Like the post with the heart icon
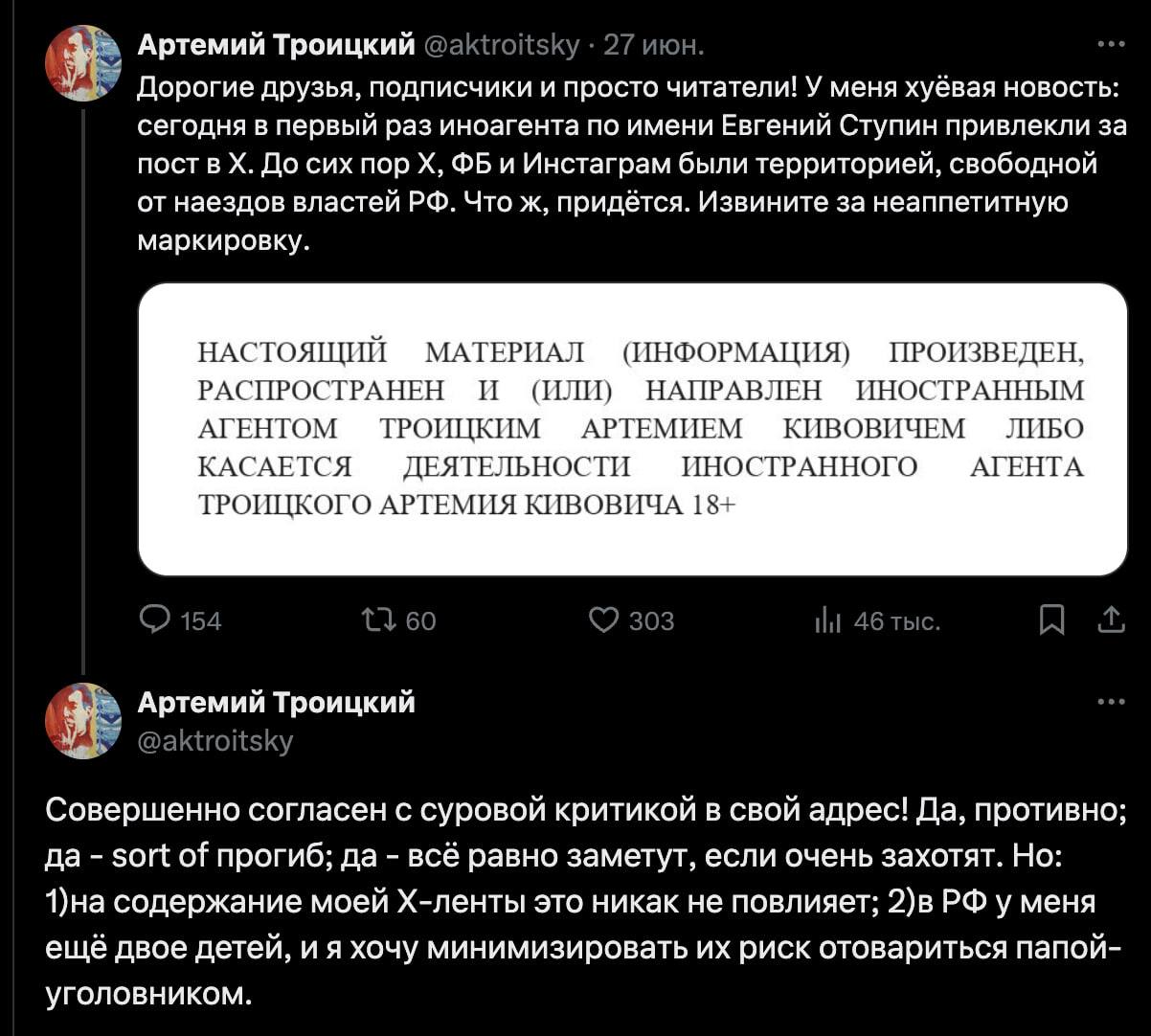This screenshot has width=1151, height=1036. coord(603,621)
